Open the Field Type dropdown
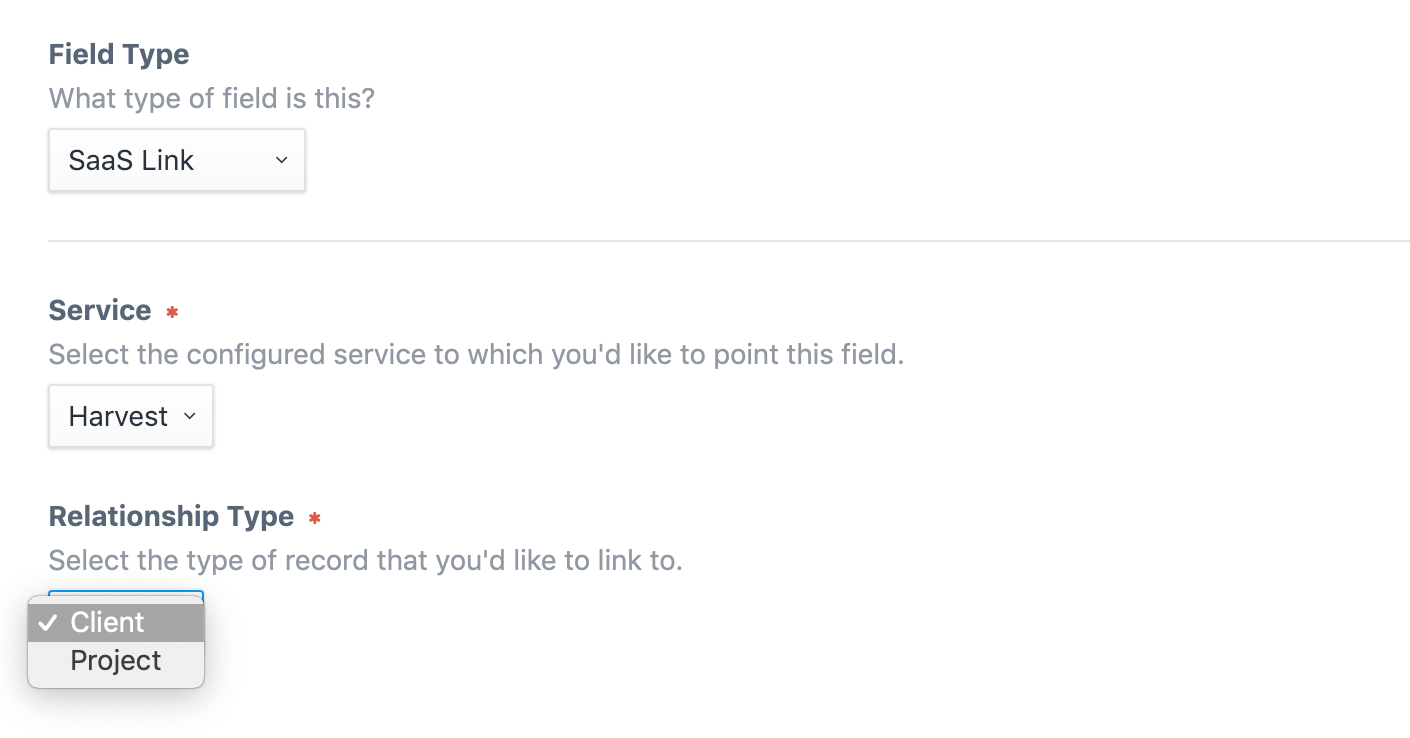The height and width of the screenshot is (738, 1410). coord(176,160)
